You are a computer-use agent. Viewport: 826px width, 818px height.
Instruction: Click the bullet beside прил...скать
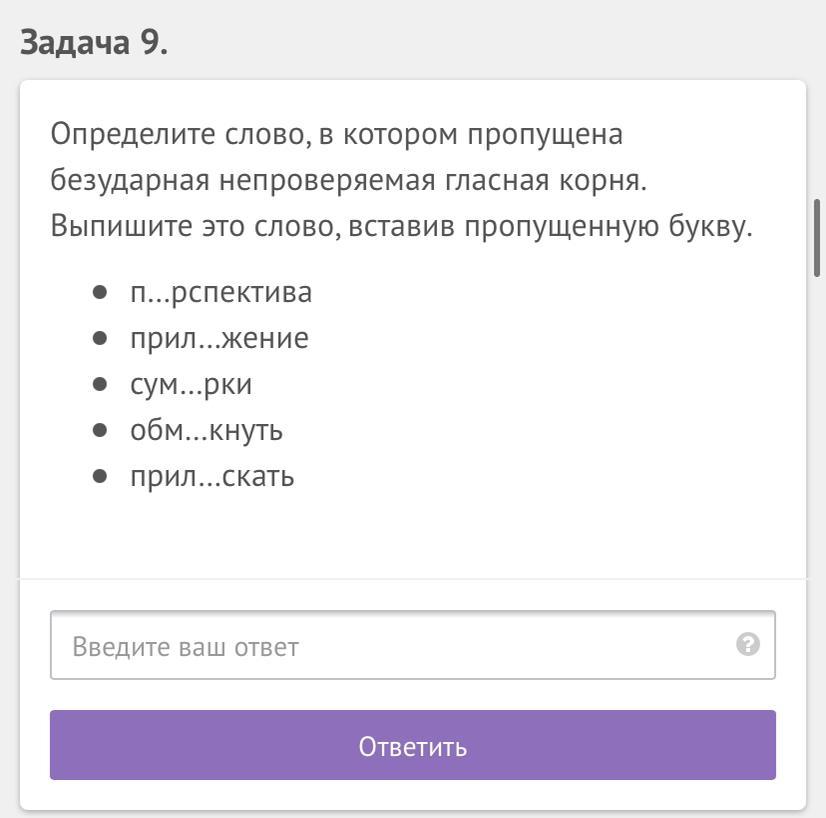(99, 476)
